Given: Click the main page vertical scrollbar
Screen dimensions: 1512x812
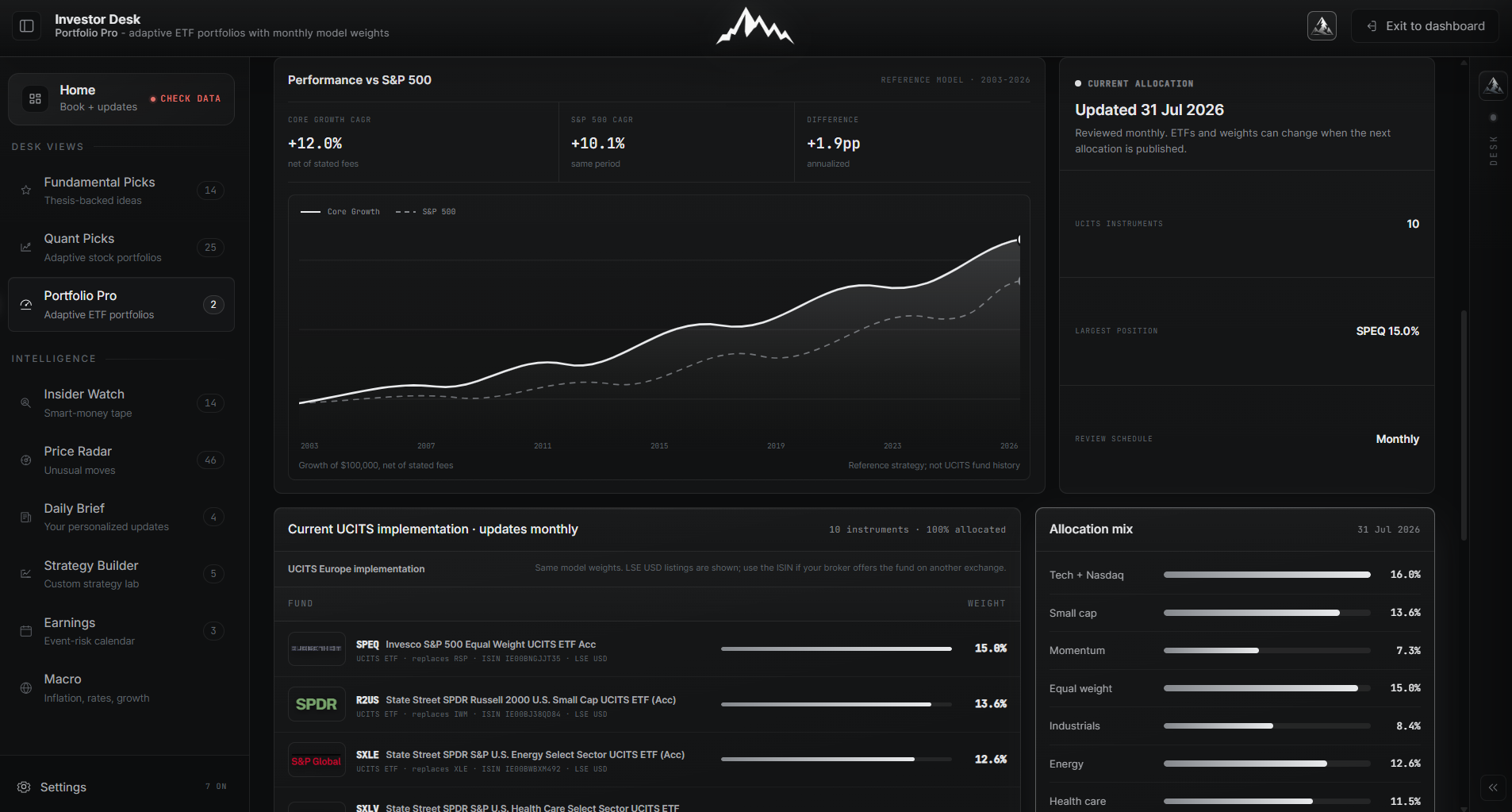Looking at the screenshot, I should [x=1464, y=425].
